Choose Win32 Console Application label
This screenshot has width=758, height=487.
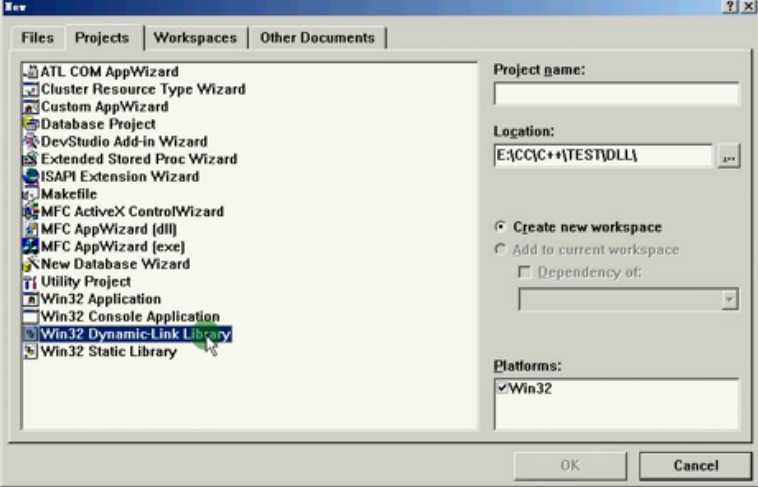click(x=131, y=317)
